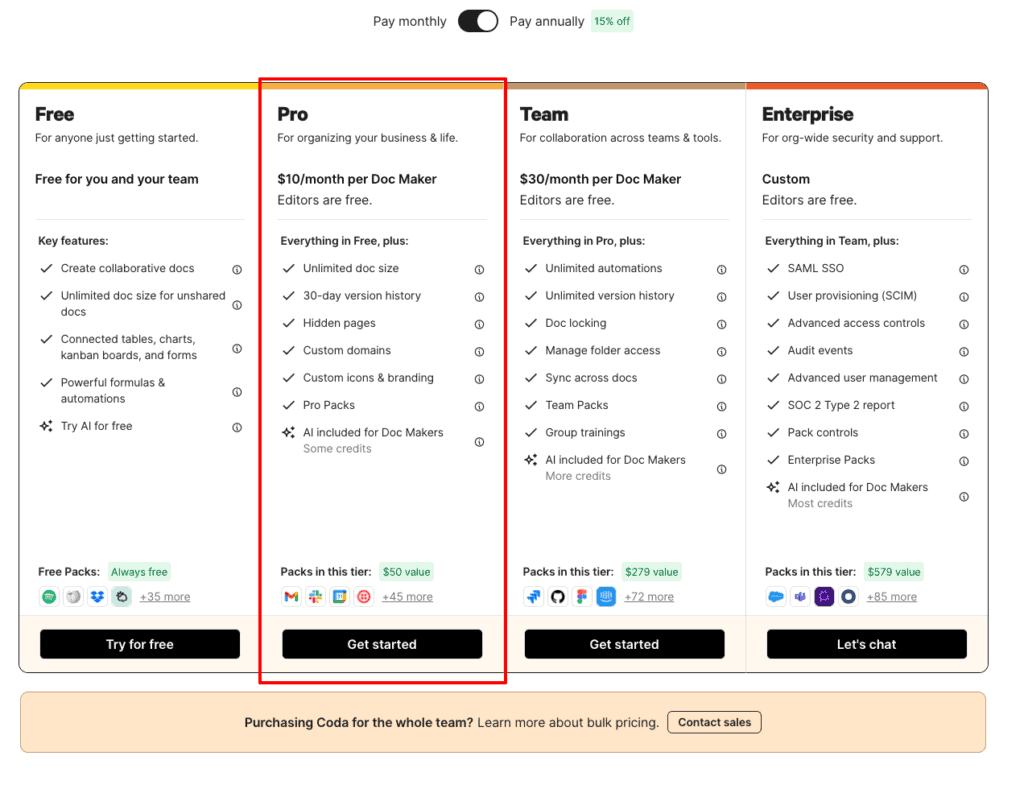Click the GitHub pack icon in Team tier
Screen dimensions: 1024x789
point(559,595)
